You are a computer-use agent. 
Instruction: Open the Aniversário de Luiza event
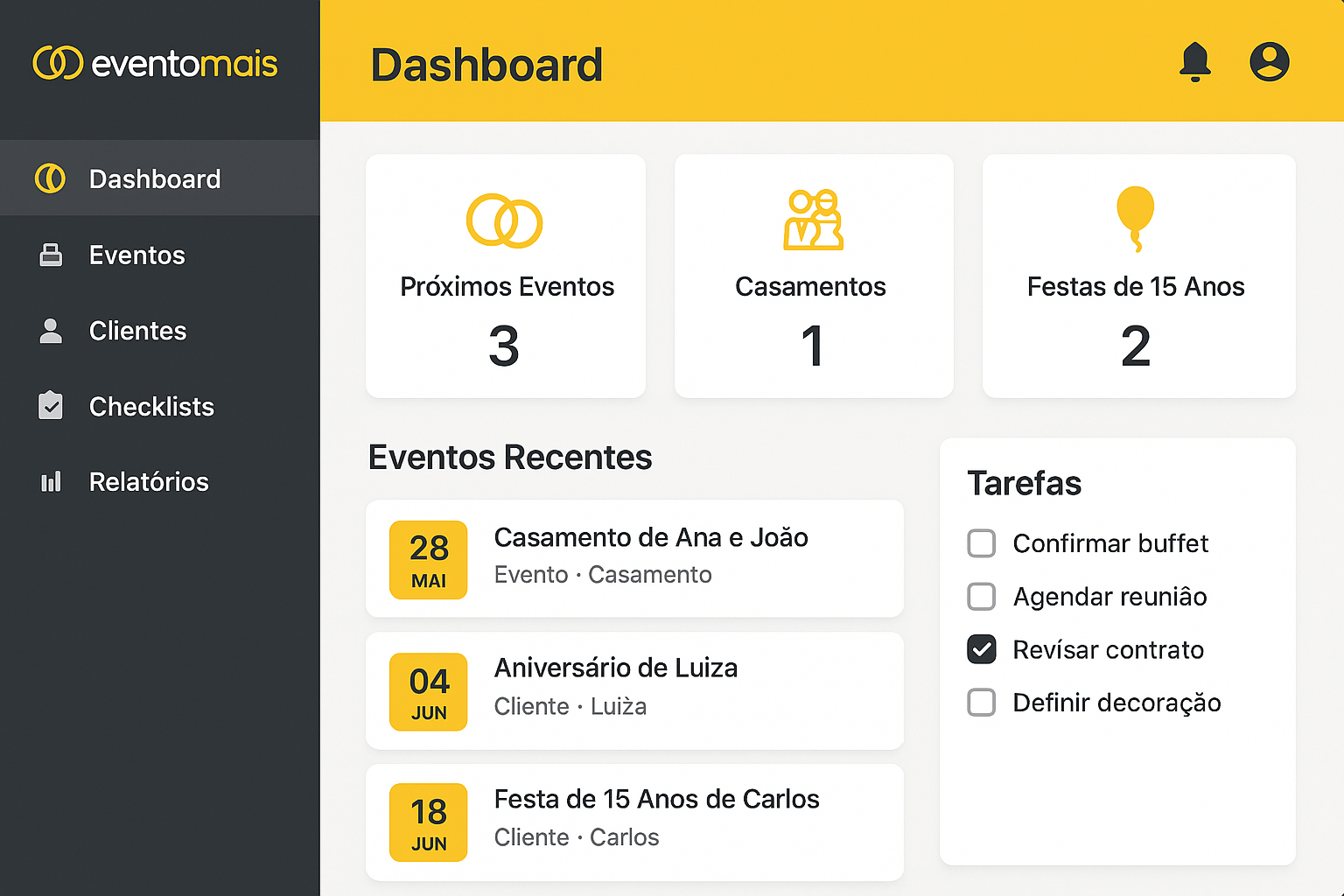coord(616,668)
